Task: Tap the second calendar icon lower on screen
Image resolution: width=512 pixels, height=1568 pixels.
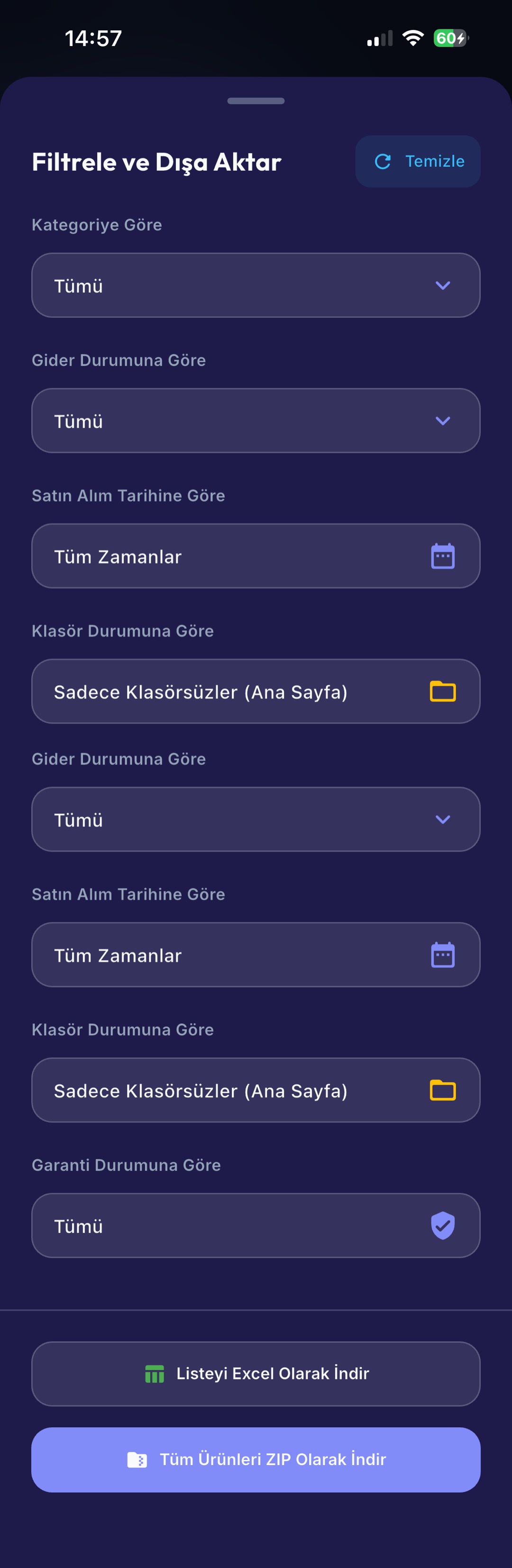Action: [443, 955]
